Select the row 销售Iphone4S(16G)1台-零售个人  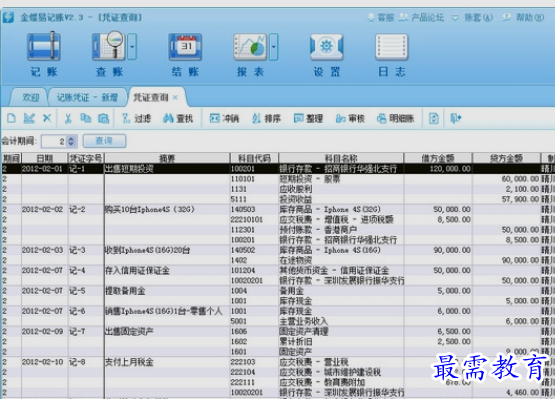278,311
